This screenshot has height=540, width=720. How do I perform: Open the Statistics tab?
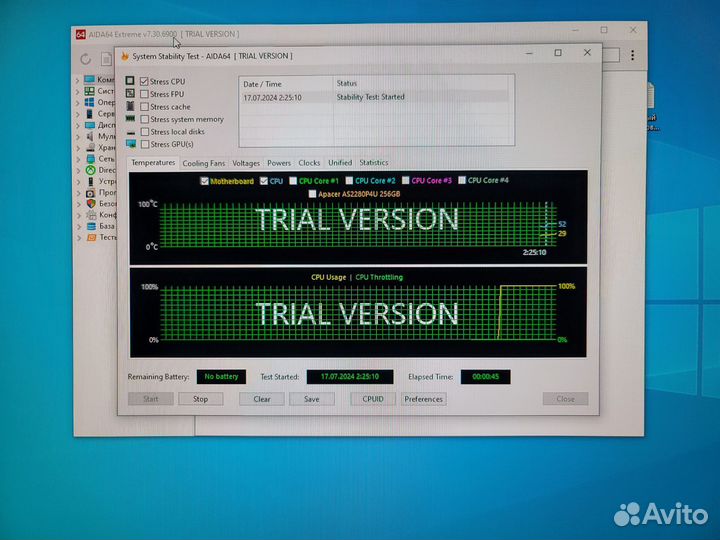pyautogui.click(x=374, y=163)
